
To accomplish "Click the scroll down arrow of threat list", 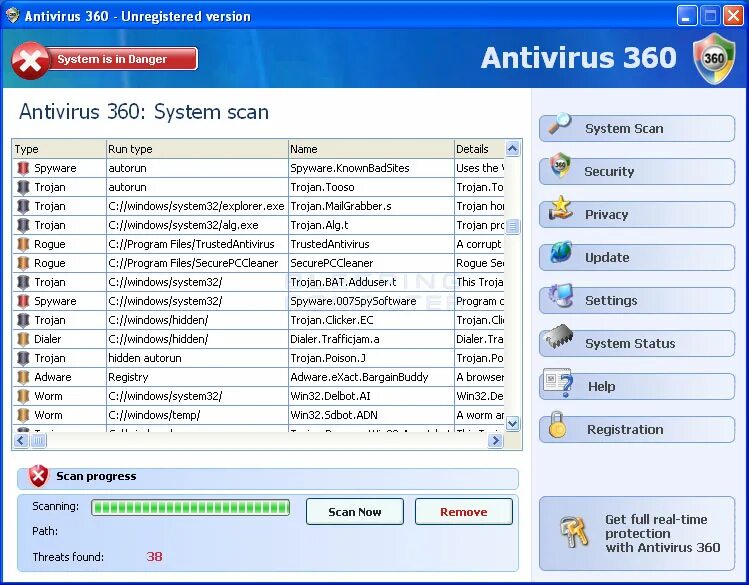I will [513, 423].
